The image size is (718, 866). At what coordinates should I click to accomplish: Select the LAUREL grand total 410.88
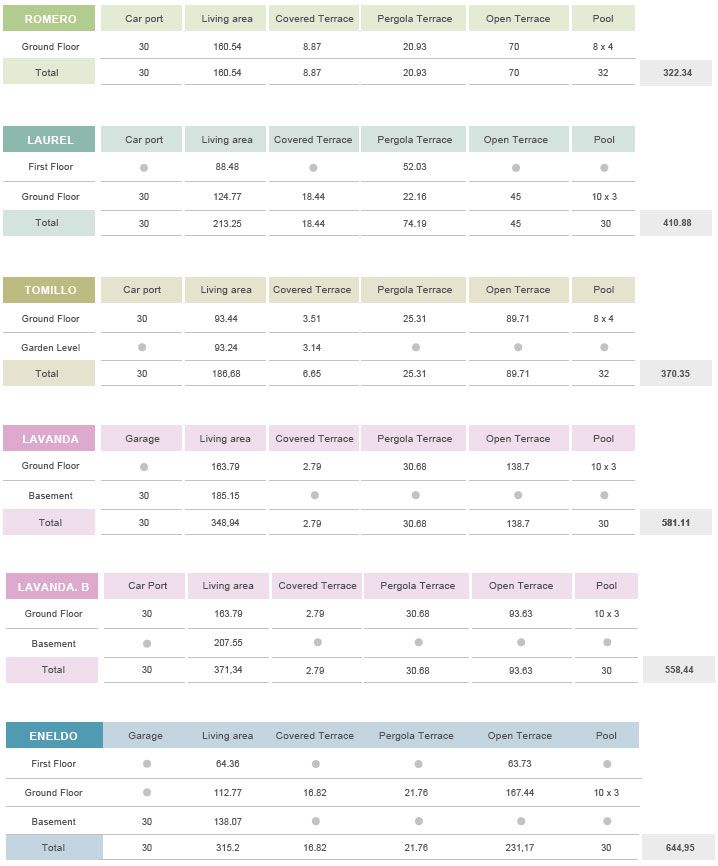click(677, 223)
